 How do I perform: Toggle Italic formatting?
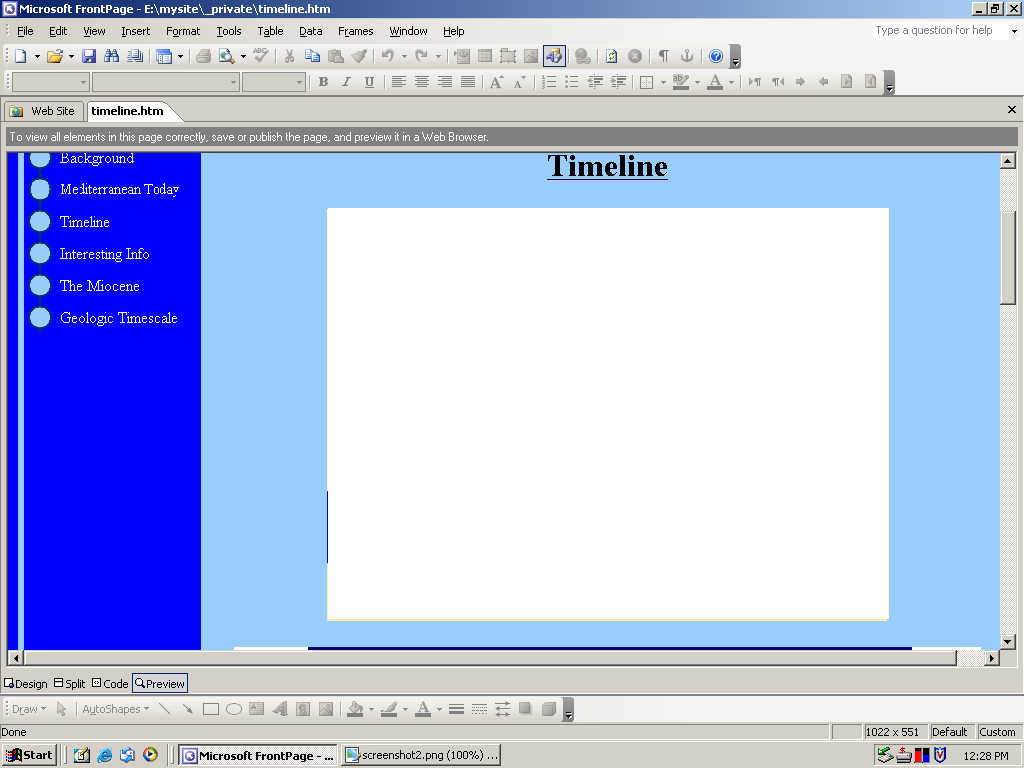pos(346,82)
